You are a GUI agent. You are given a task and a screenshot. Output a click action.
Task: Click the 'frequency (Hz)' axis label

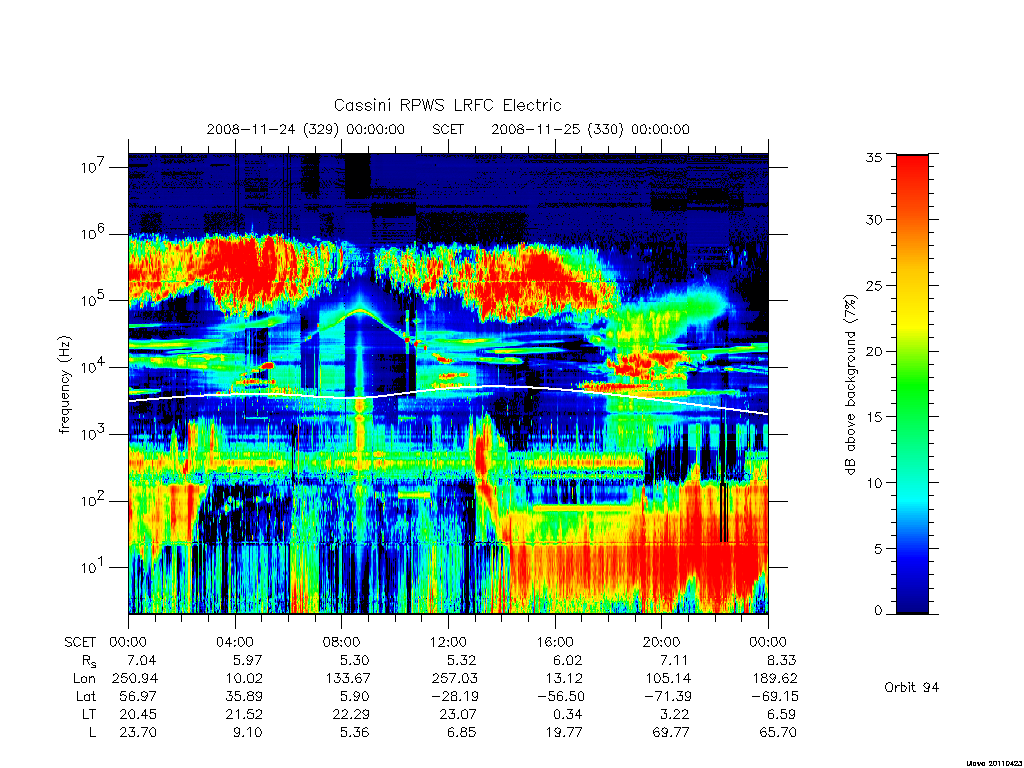pos(64,385)
